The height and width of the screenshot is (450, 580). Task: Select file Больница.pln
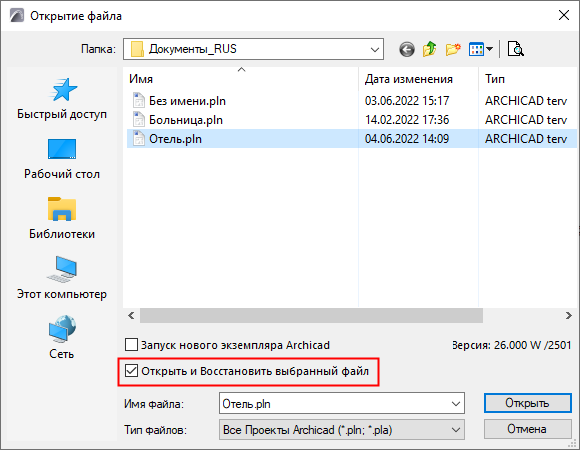coord(186,120)
